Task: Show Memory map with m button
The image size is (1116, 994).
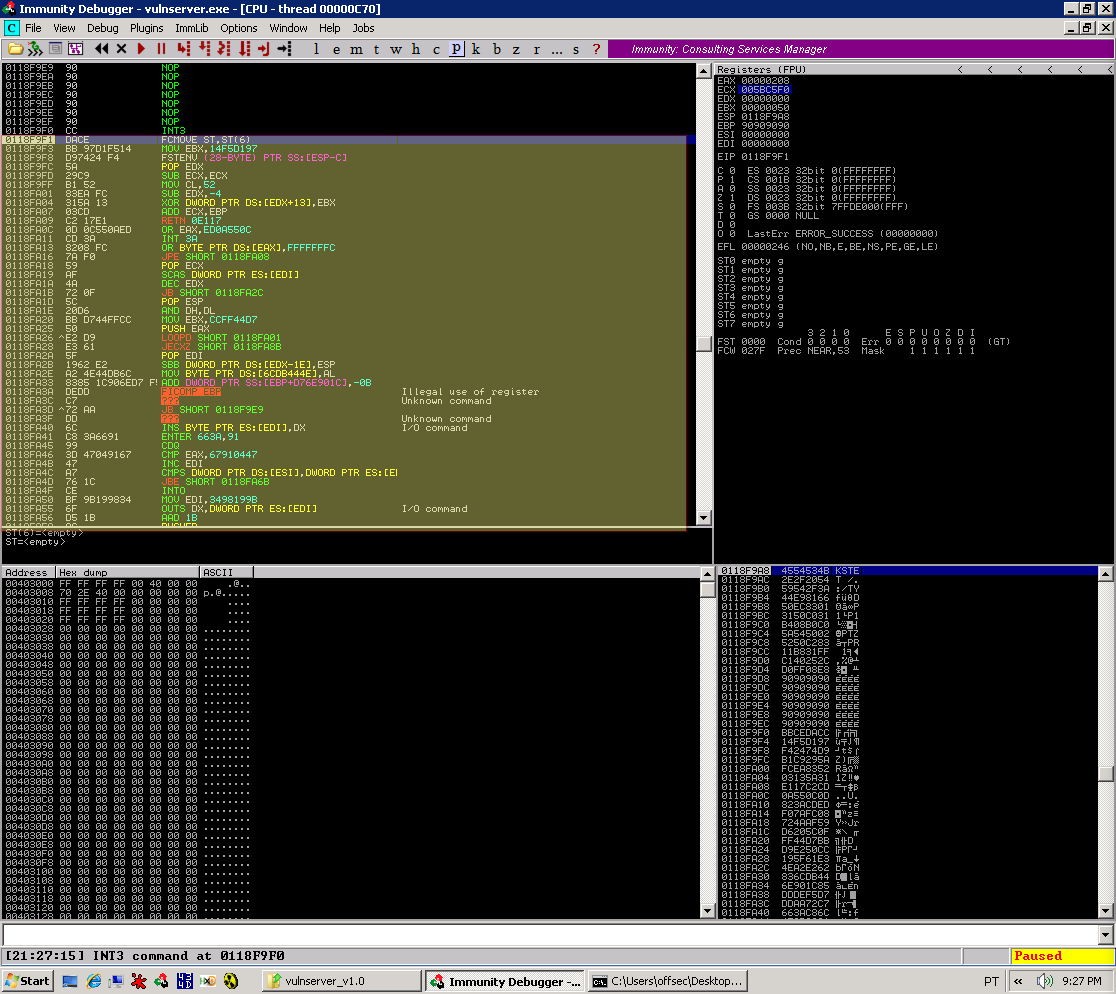Action: [356, 48]
